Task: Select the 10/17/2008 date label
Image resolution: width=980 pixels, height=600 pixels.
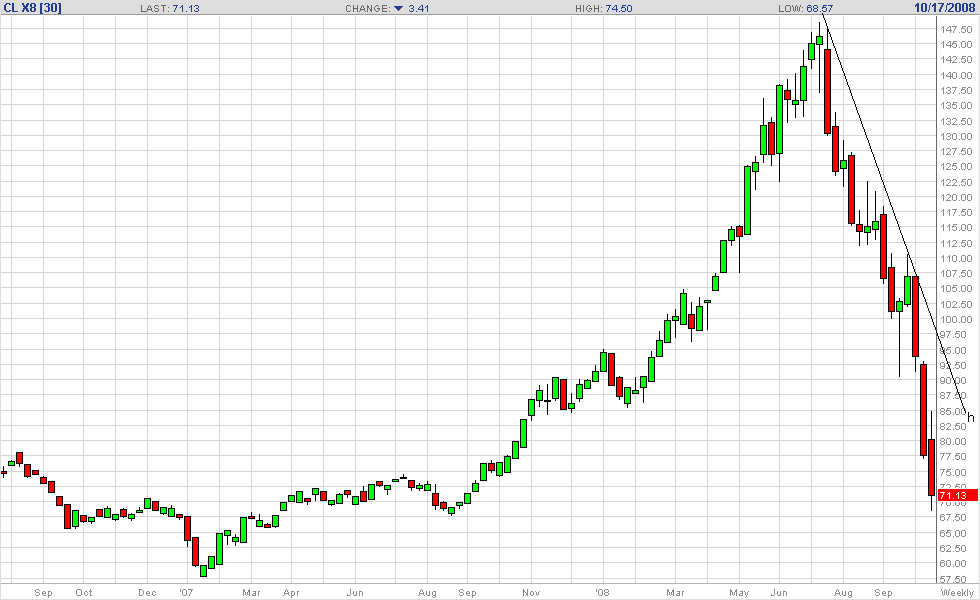Action: (944, 8)
